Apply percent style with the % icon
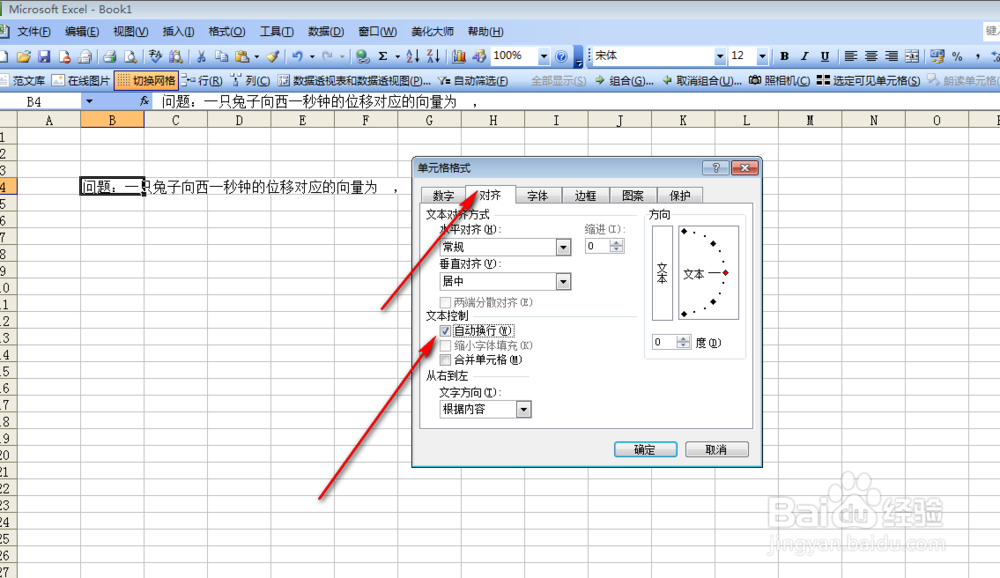The height and width of the screenshot is (578, 1000). [957, 56]
